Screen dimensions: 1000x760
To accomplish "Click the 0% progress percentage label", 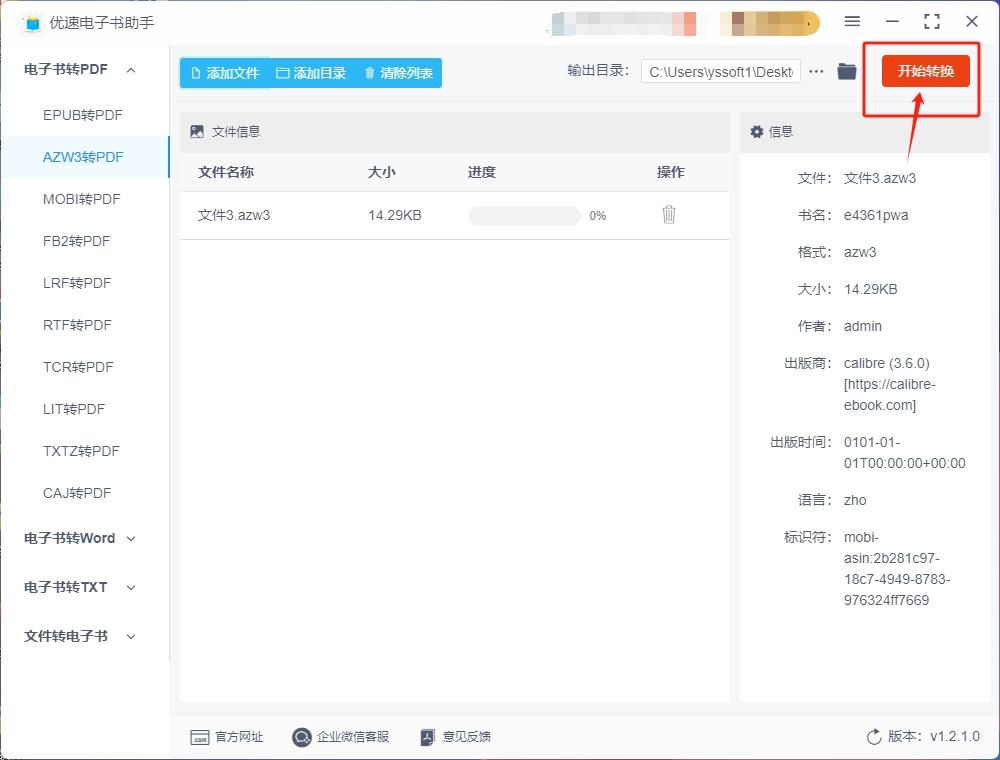I will (x=598, y=216).
